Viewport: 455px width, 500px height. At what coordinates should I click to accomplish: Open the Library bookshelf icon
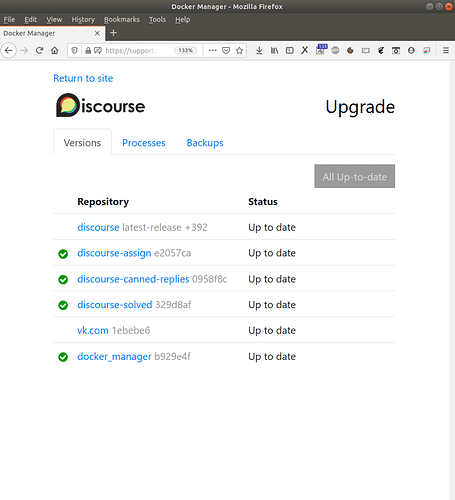(x=274, y=51)
